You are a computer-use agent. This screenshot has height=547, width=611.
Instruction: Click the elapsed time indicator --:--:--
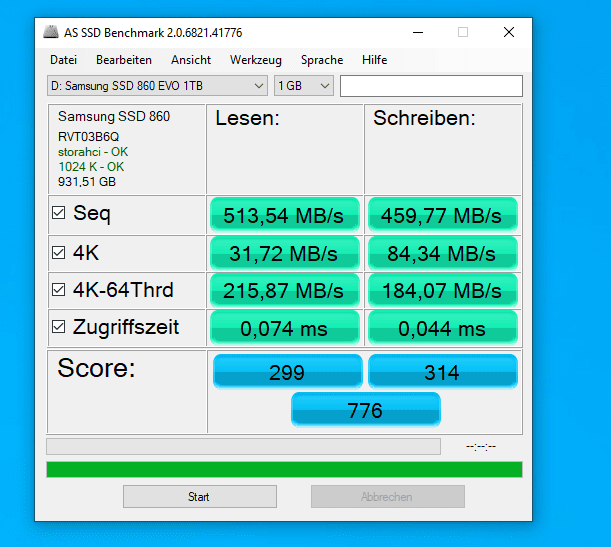[x=481, y=446]
